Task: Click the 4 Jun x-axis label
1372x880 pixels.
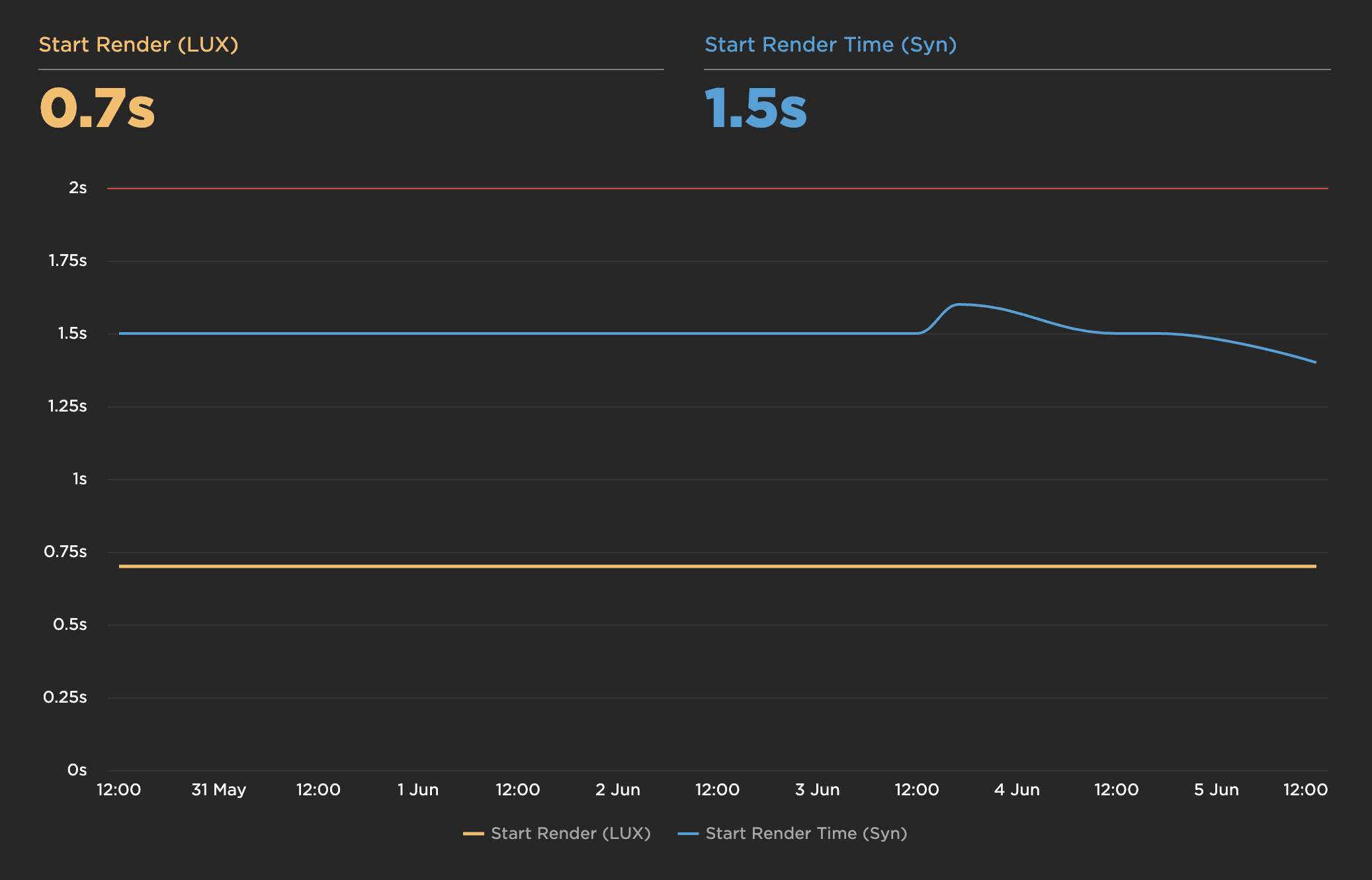Action: coord(1017,789)
